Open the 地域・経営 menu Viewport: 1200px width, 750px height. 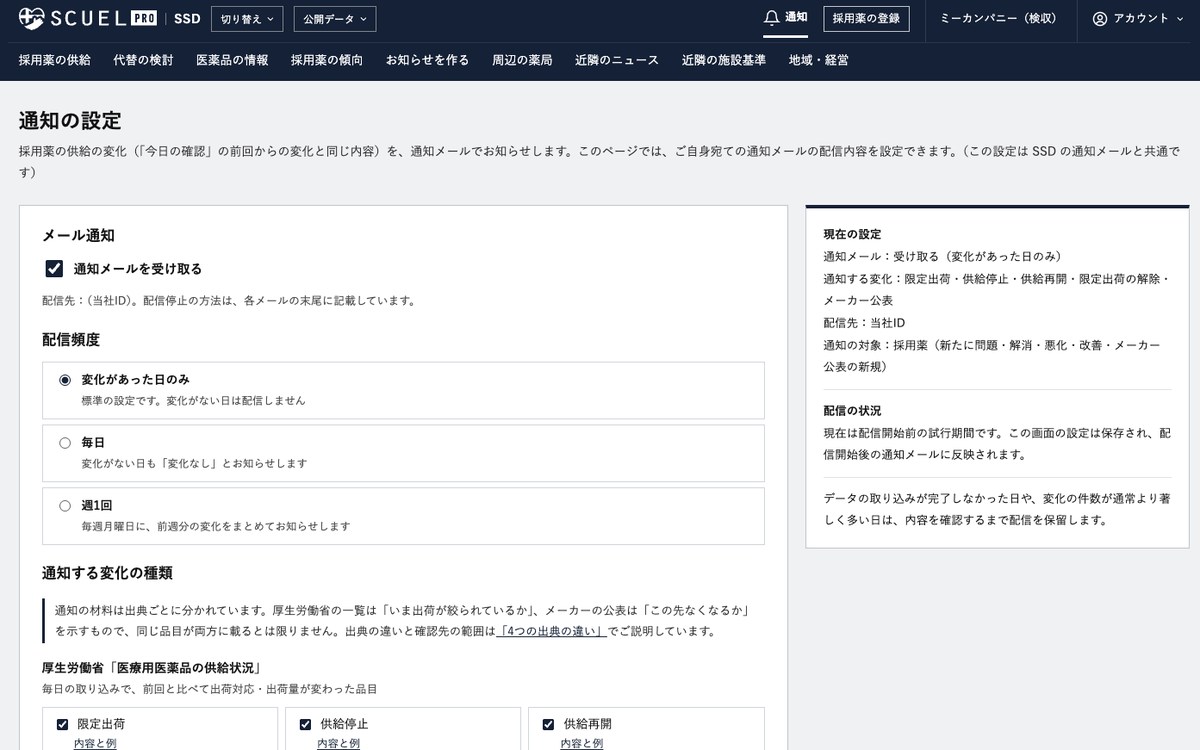coord(818,60)
